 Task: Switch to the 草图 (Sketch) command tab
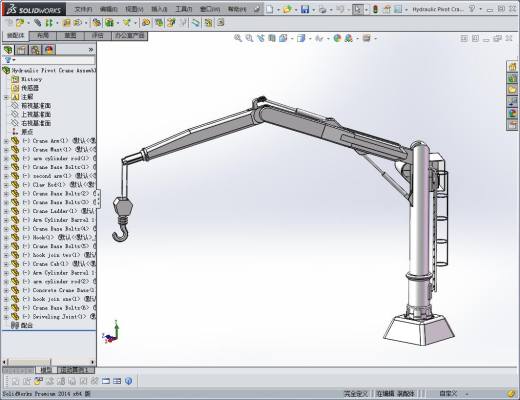point(70,35)
